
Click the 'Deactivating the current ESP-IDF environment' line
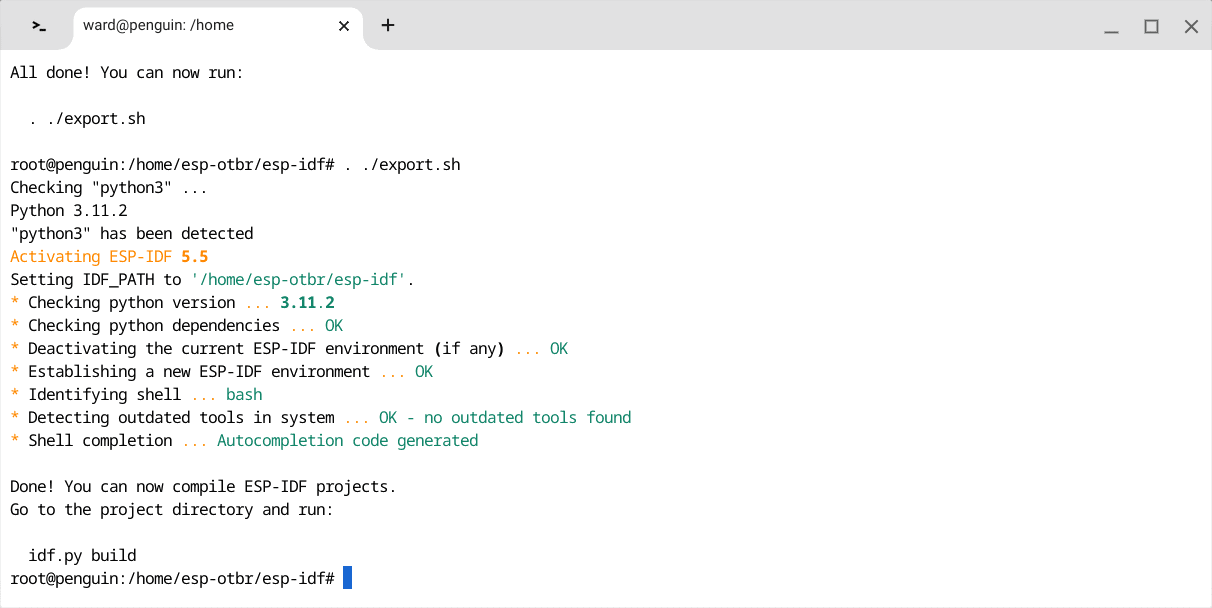click(289, 349)
